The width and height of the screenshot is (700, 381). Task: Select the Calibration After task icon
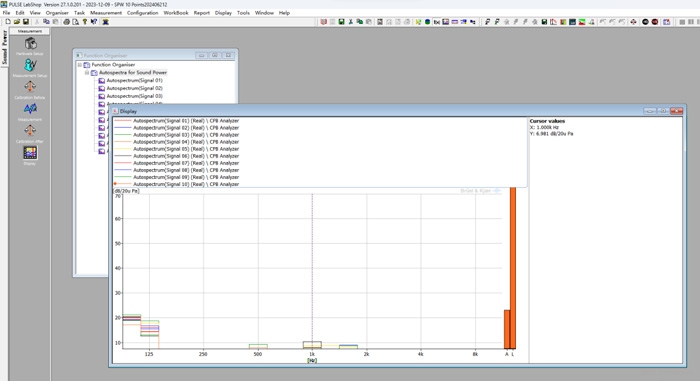click(30, 131)
